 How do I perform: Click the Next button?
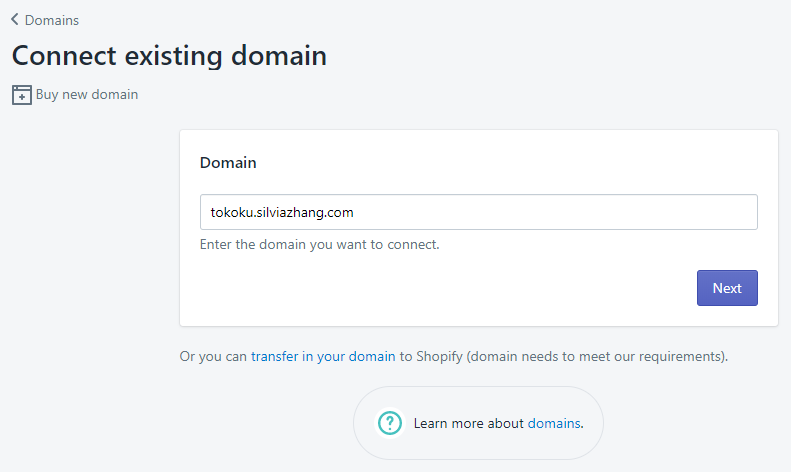pyautogui.click(x=727, y=288)
